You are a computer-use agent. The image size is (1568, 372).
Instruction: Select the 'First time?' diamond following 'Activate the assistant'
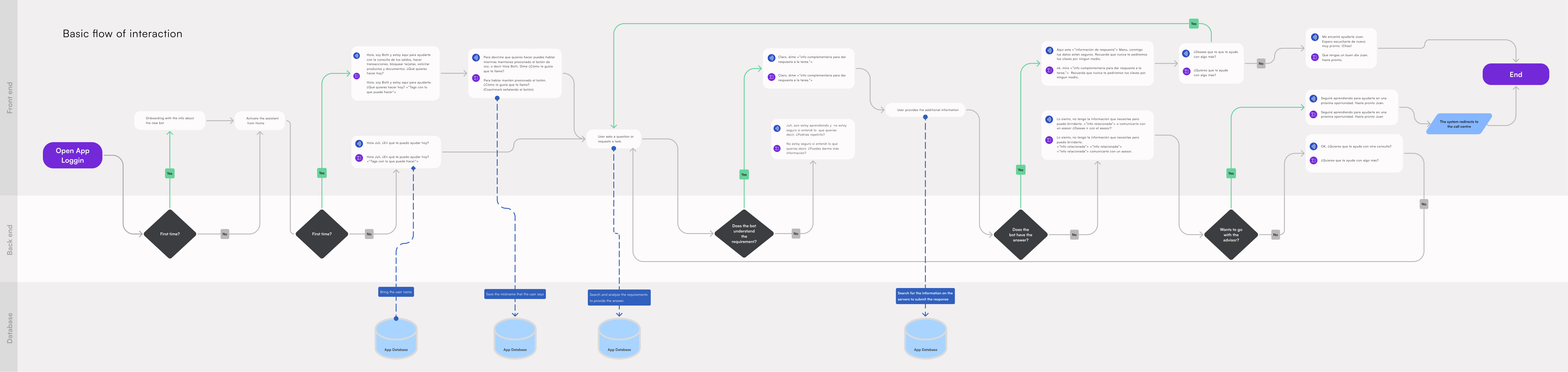(x=322, y=234)
